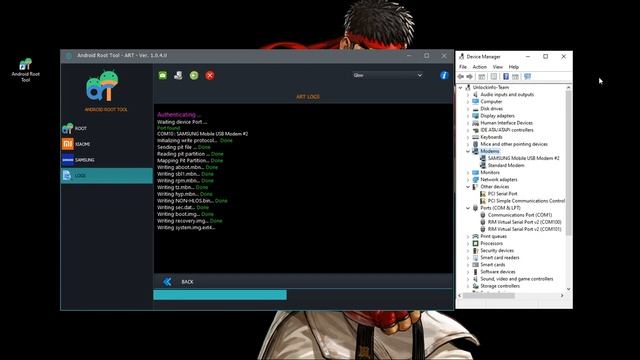The width and height of the screenshot is (640, 360).
Task: Open View menu in Device Manager
Action: pyautogui.click(x=498, y=67)
